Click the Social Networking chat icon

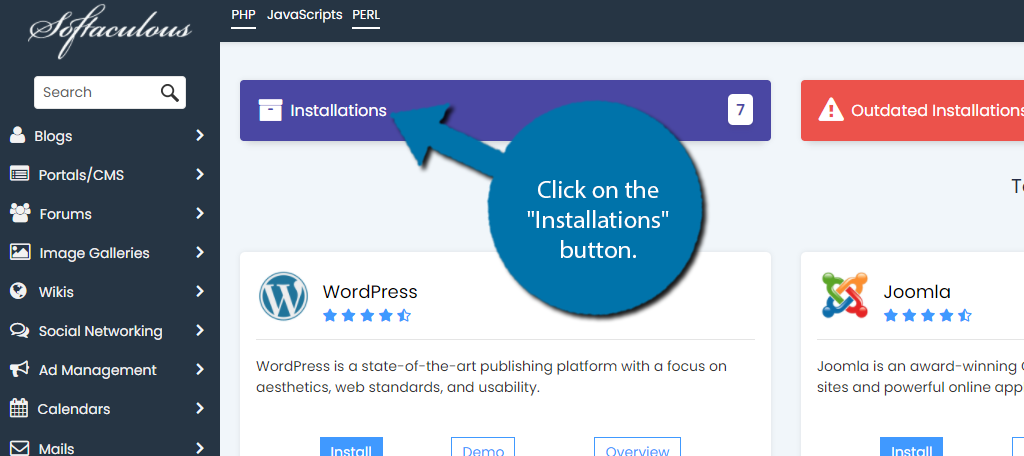click(x=19, y=331)
